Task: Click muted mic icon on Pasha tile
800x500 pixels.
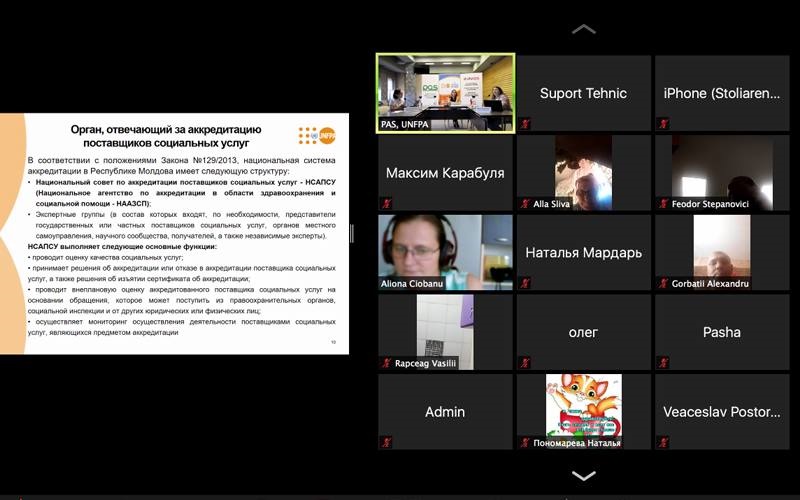Action: (x=663, y=363)
